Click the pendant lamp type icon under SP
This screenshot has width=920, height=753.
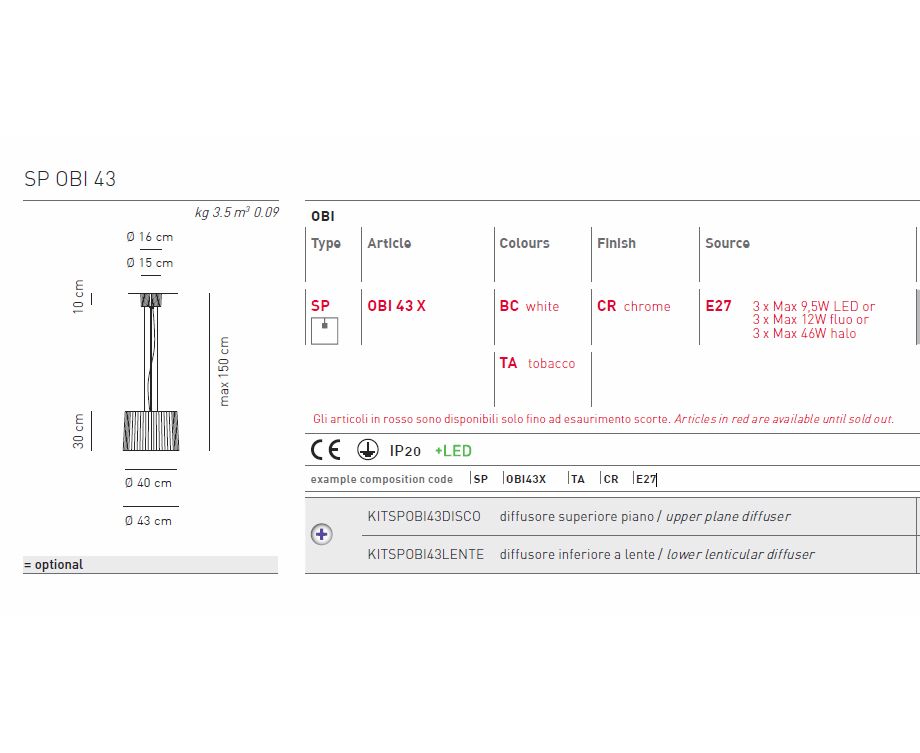point(324,330)
